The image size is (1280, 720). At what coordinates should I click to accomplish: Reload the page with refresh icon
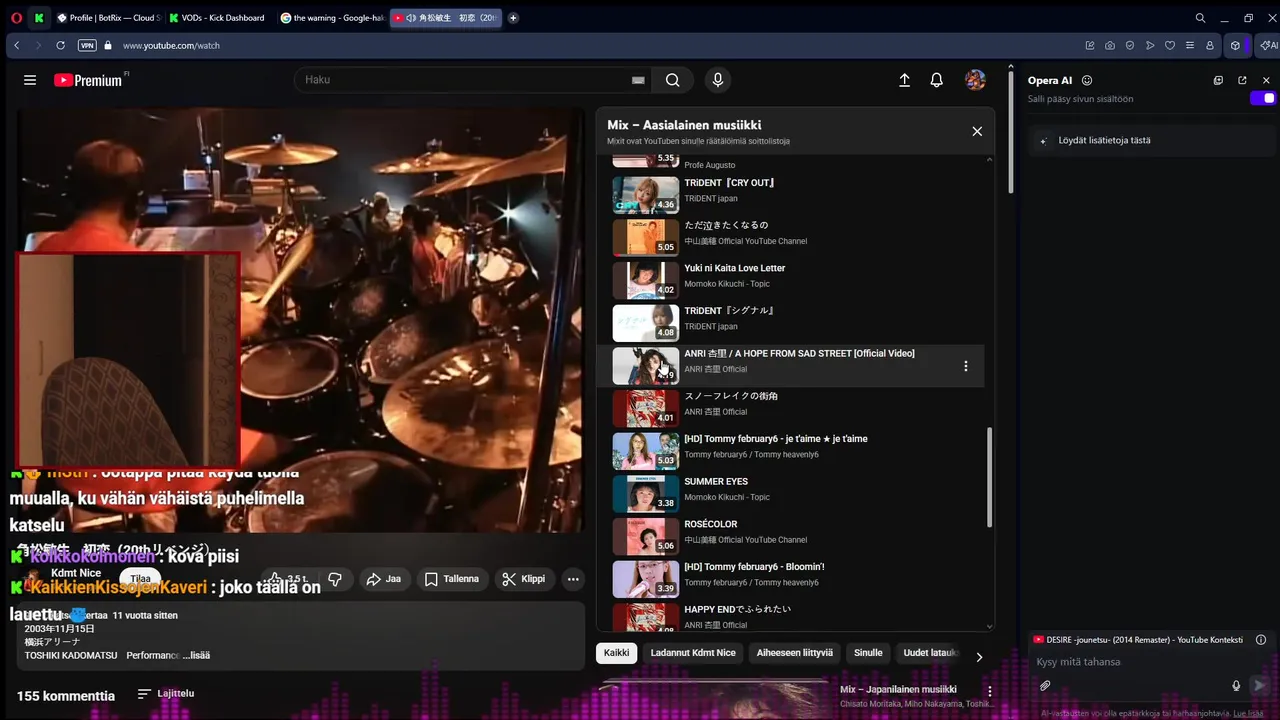60,45
